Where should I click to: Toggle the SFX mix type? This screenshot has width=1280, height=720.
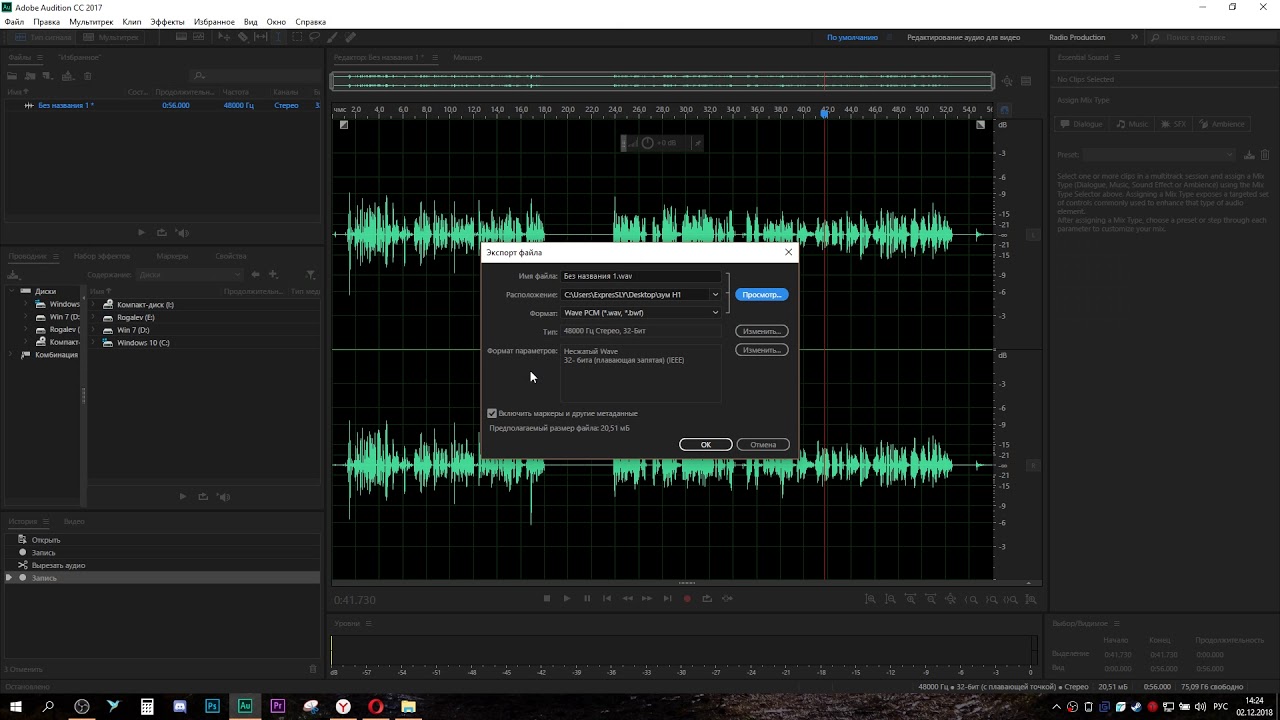[1172, 124]
